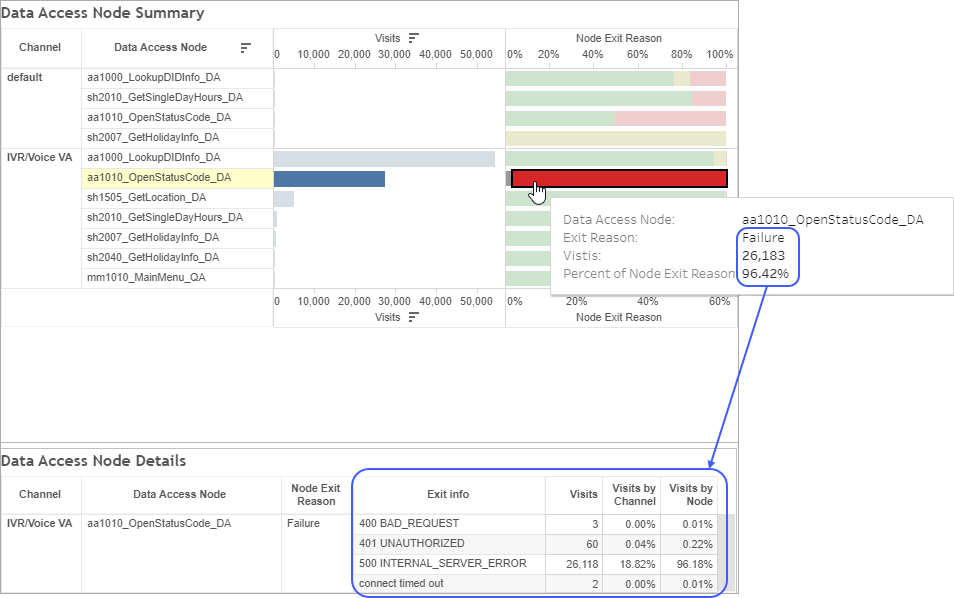
Task: Select the mm1010_MainMenu_QA node row
Action: coord(144,277)
